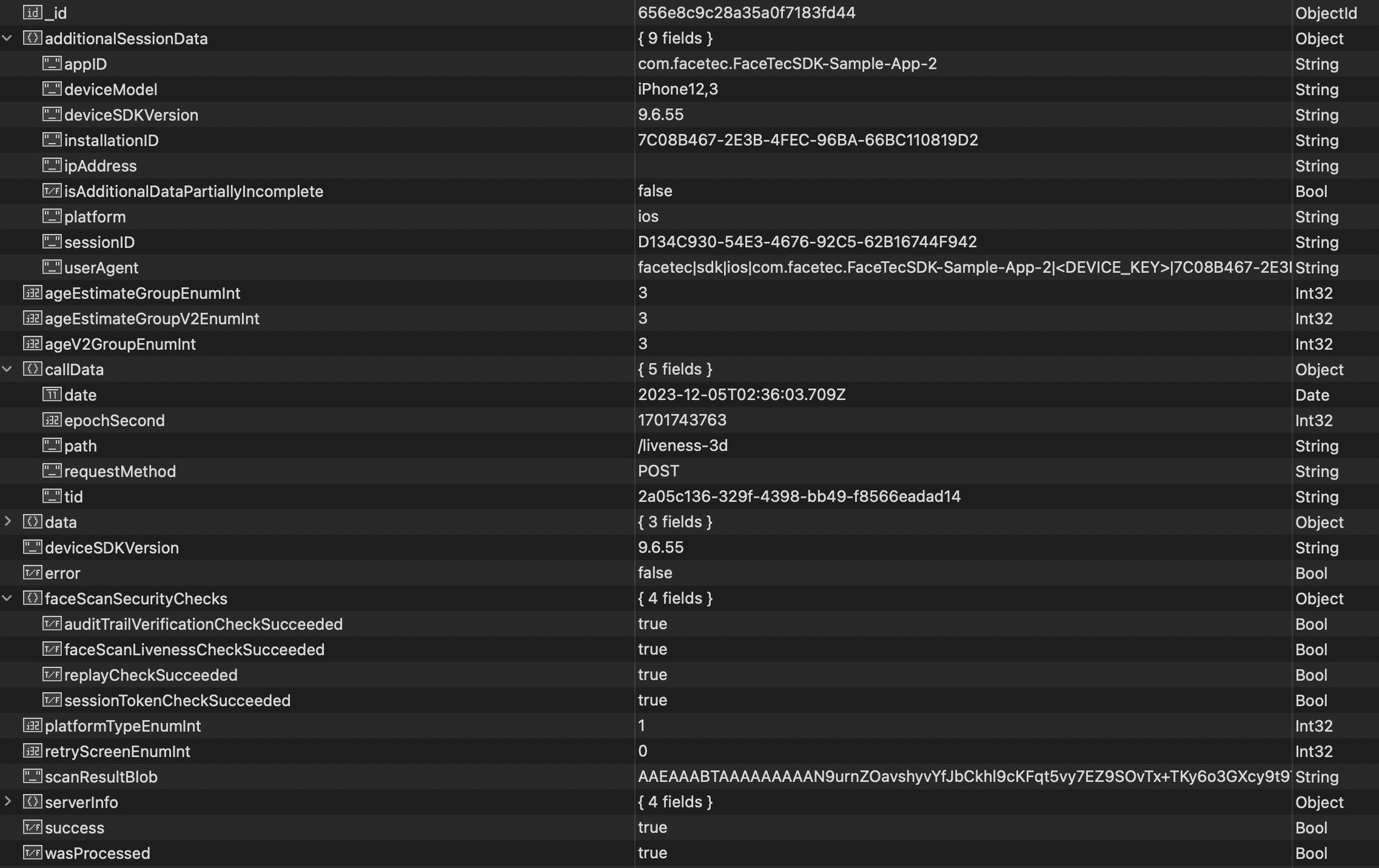Select the replayCheckSucceeded true value
Screen dimensions: 1379x868
[652, 675]
